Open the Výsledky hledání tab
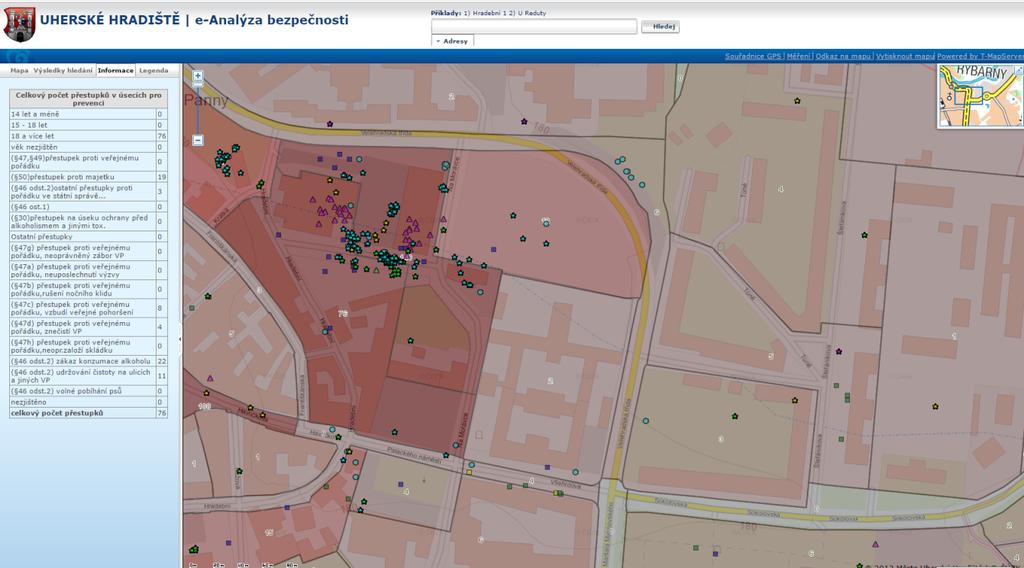The image size is (1024, 568). [63, 70]
